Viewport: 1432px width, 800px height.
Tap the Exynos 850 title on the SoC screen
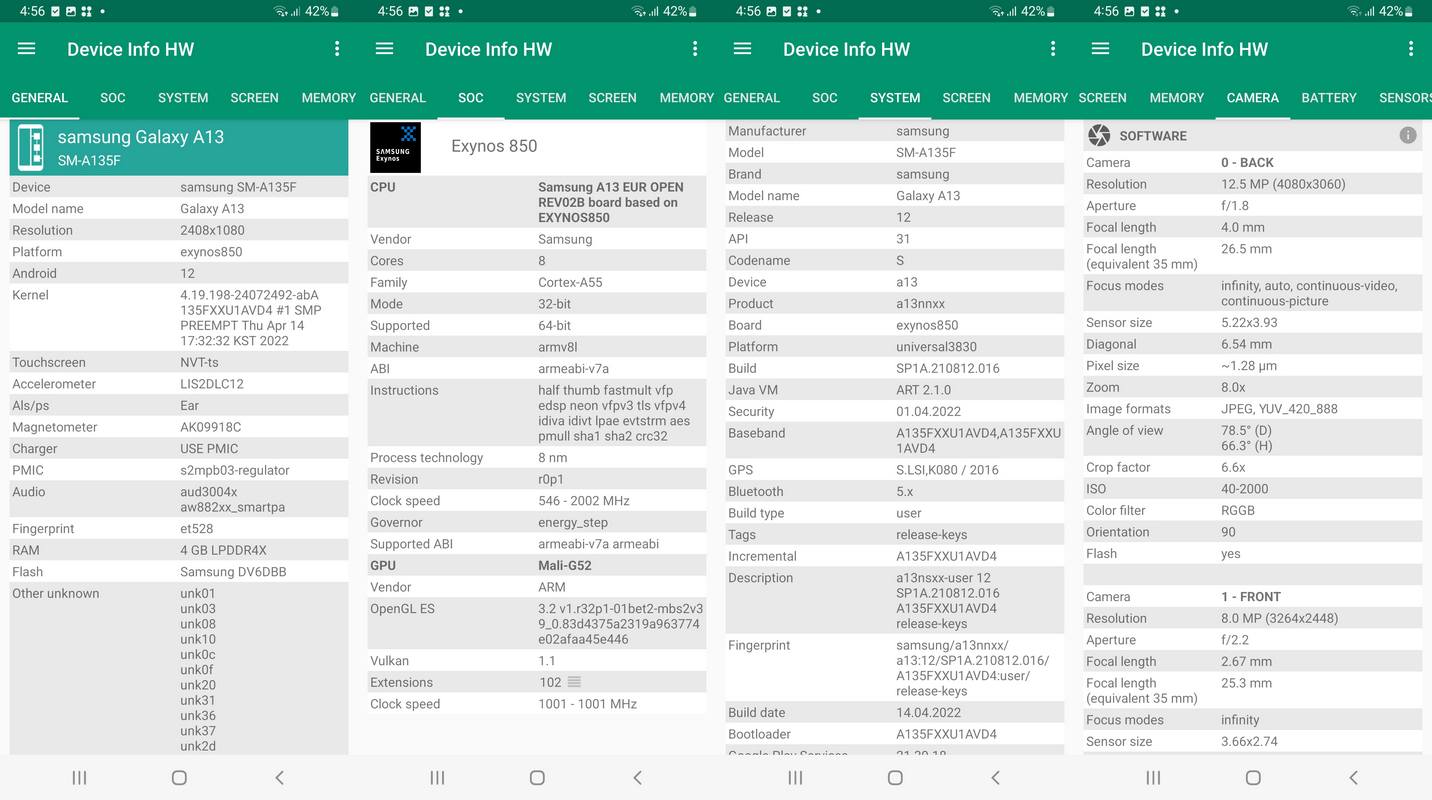494,146
